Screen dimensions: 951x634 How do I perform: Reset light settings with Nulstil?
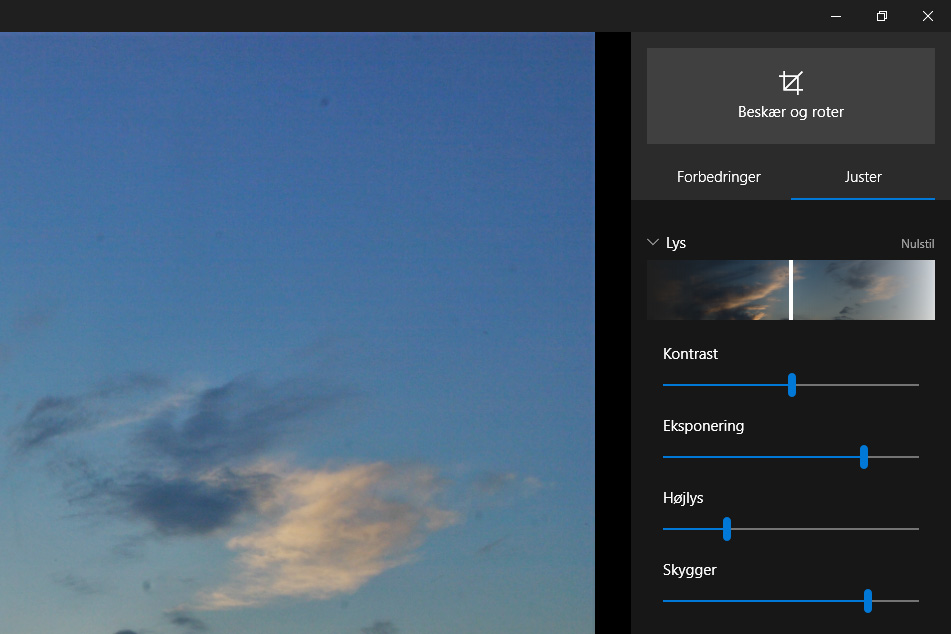coord(917,244)
